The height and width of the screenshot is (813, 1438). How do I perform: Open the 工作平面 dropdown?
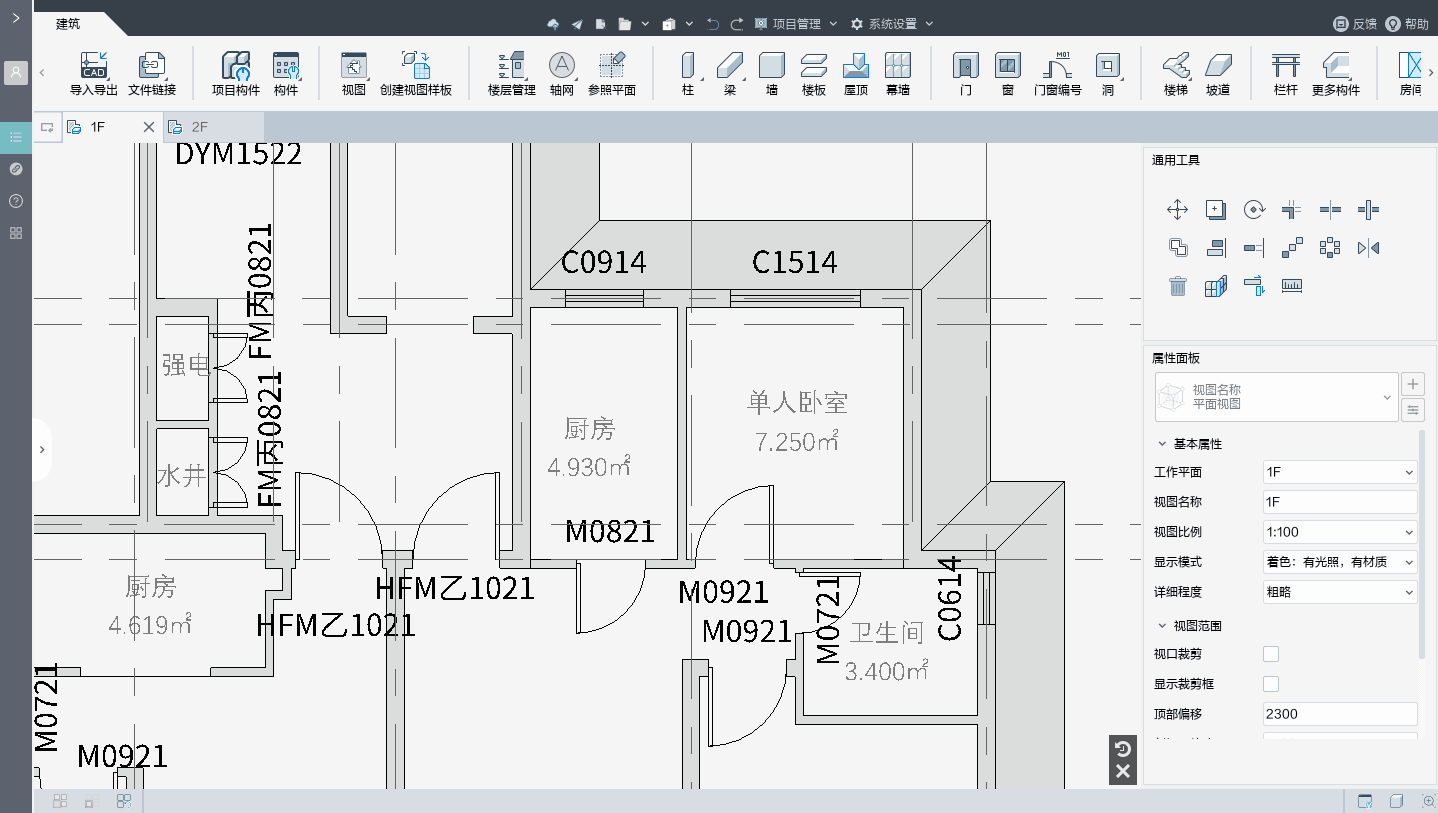[1340, 472]
